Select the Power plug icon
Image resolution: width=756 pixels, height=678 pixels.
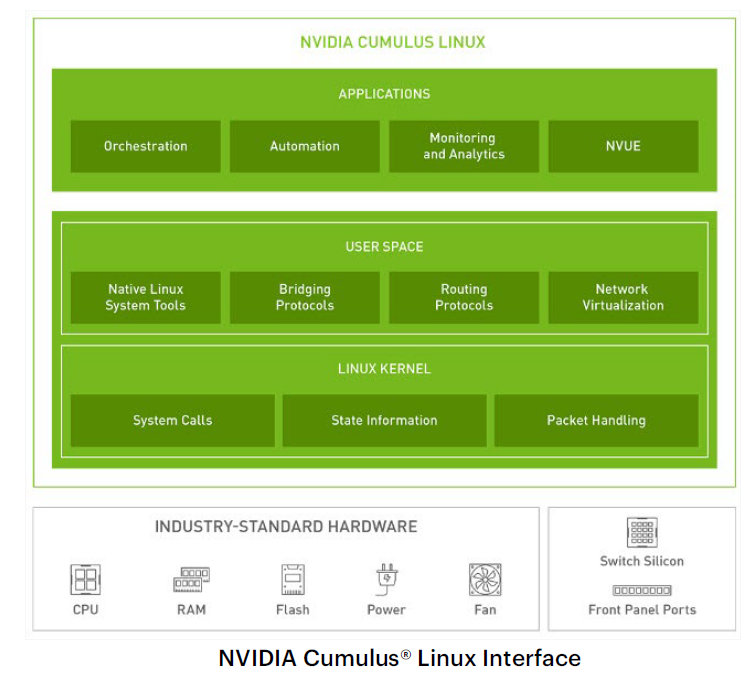pos(386,579)
